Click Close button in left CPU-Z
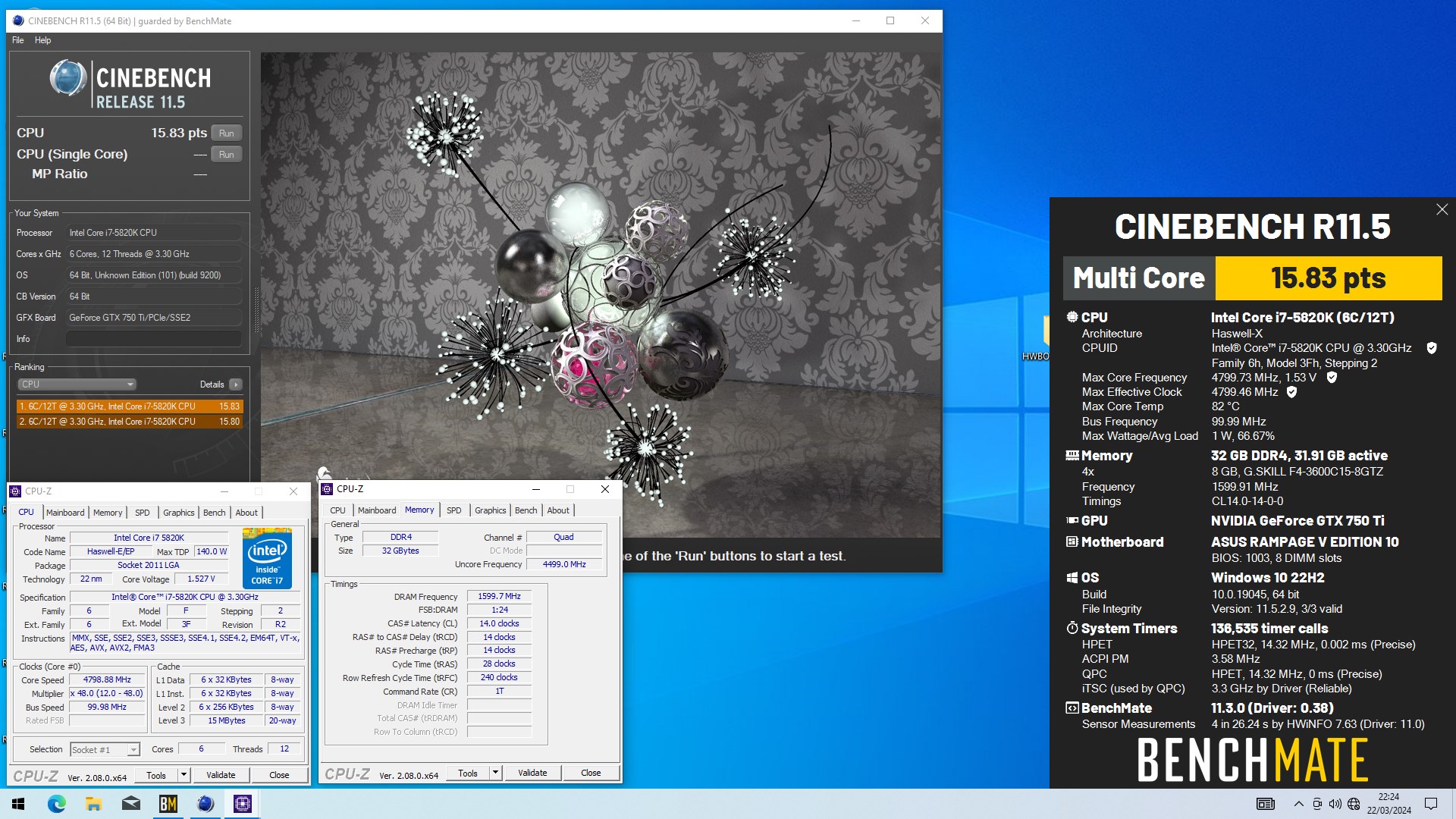The width and height of the screenshot is (1456, 819). coord(279,775)
